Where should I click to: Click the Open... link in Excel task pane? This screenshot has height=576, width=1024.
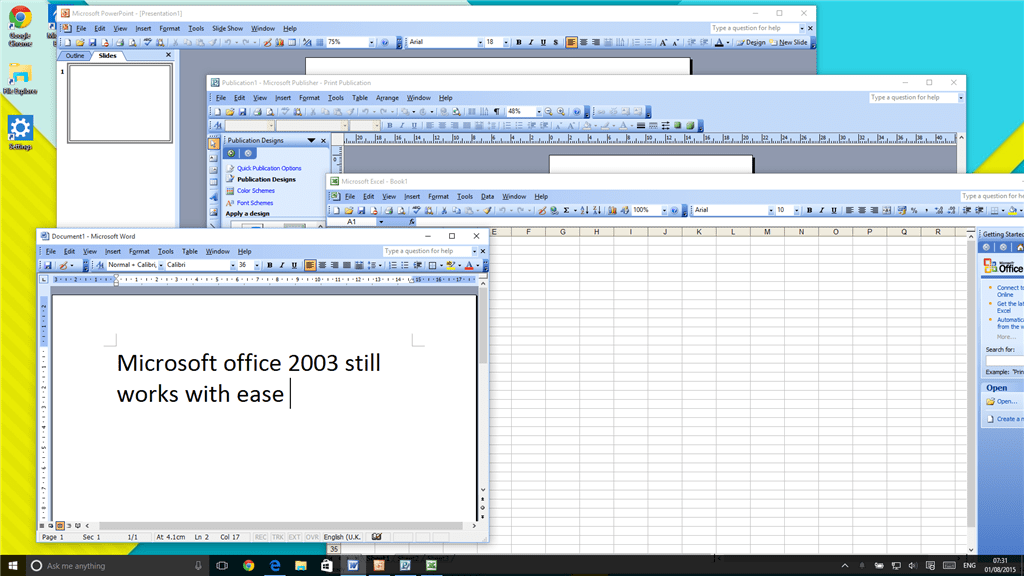point(1006,402)
